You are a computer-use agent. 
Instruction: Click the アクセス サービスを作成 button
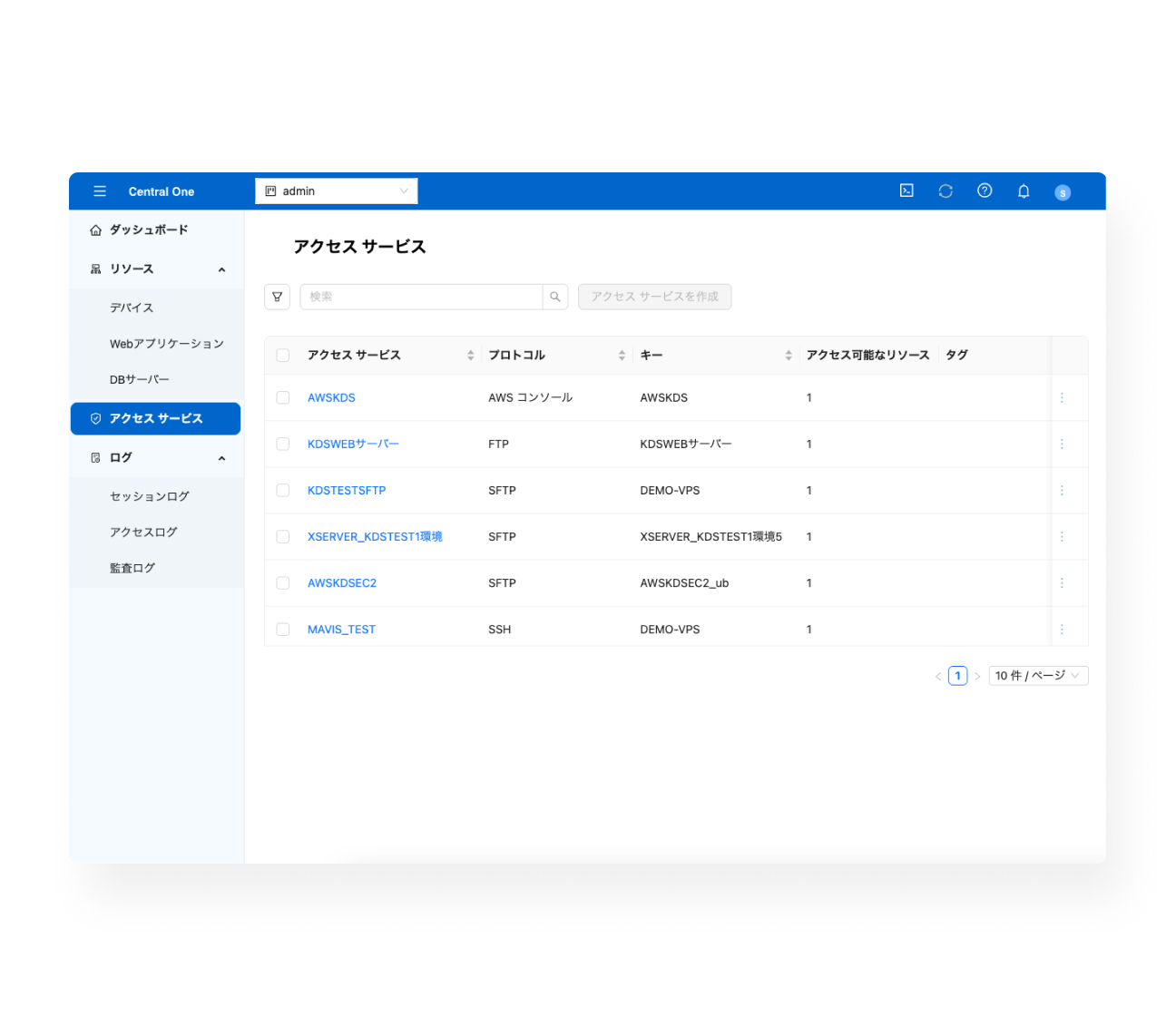click(x=654, y=297)
